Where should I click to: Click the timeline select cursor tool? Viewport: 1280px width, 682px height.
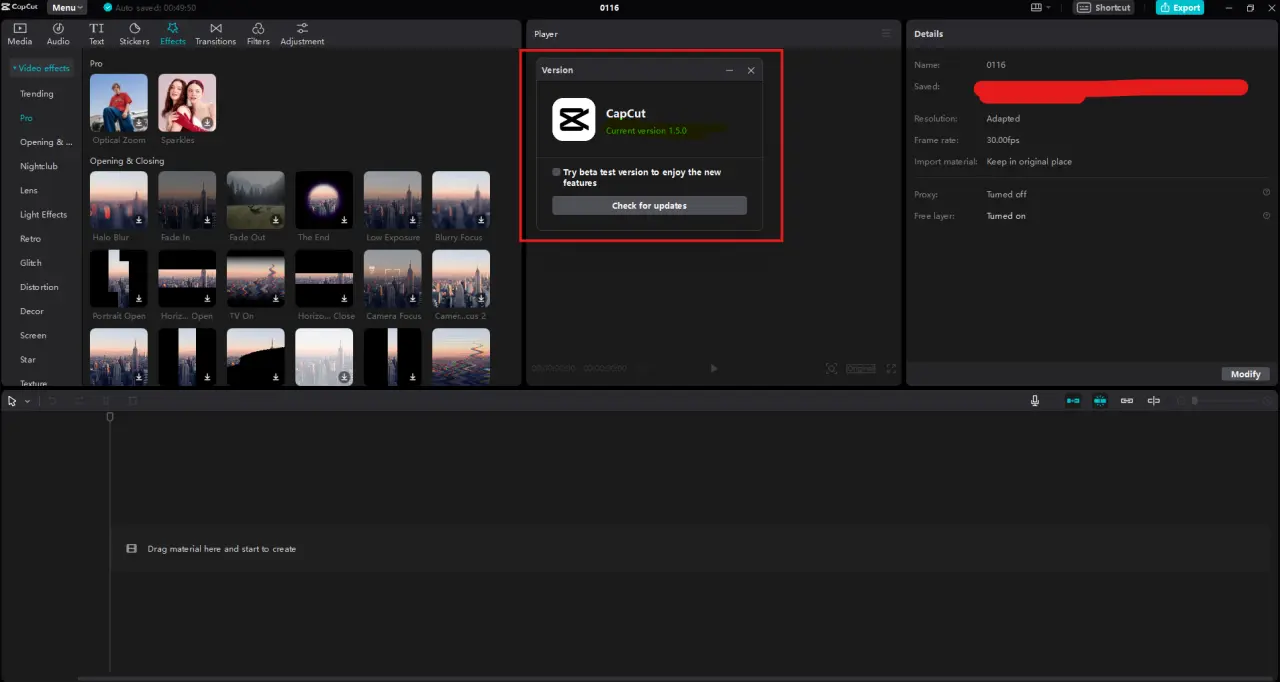tap(12, 400)
